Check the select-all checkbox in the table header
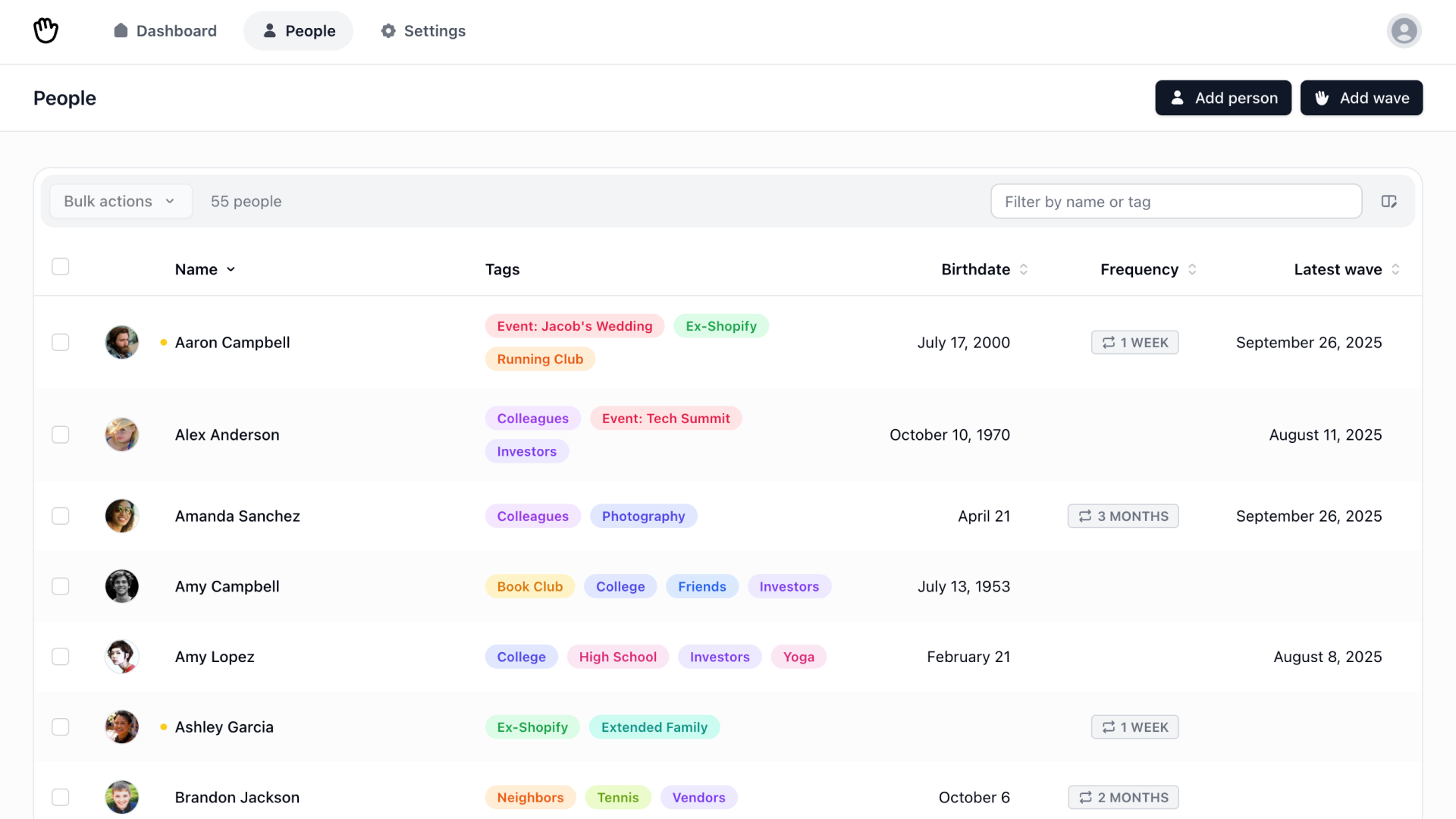Viewport: 1456px width, 819px height. [60, 266]
